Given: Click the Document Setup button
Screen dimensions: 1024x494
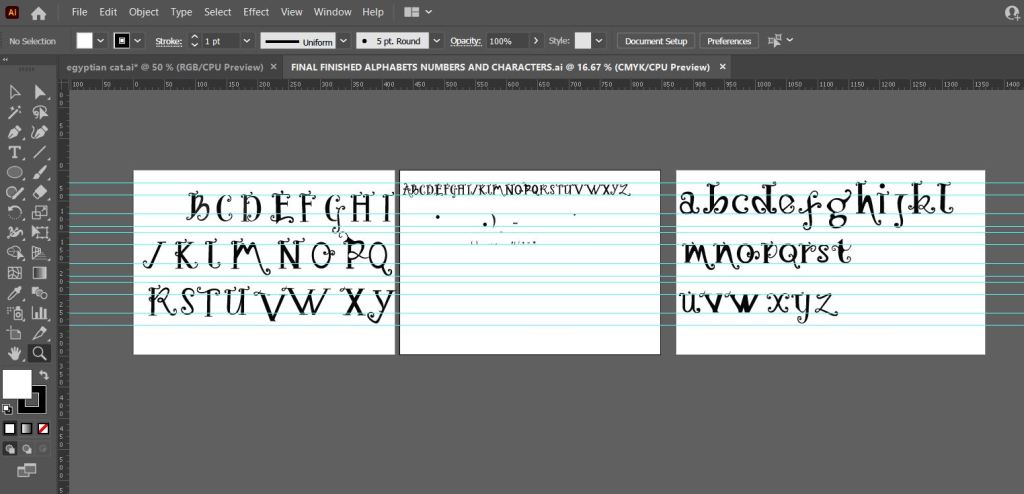Looking at the screenshot, I should click(x=656, y=41).
